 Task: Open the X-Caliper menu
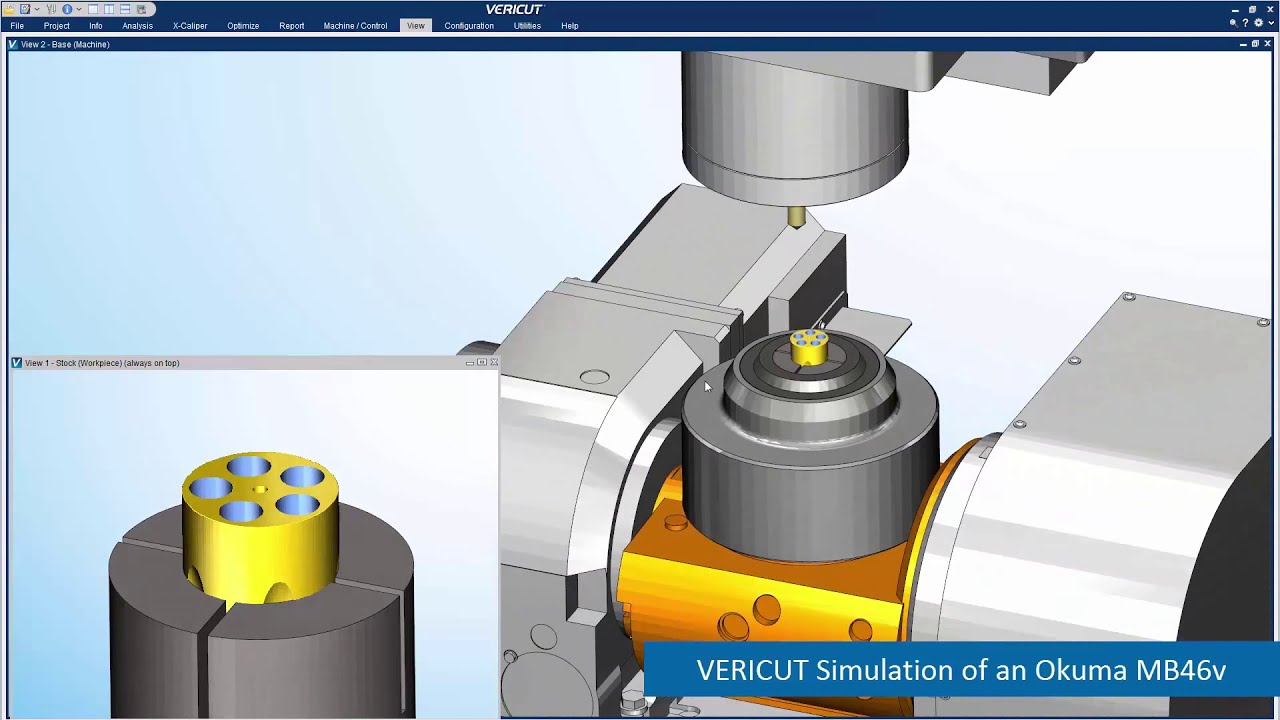(190, 26)
